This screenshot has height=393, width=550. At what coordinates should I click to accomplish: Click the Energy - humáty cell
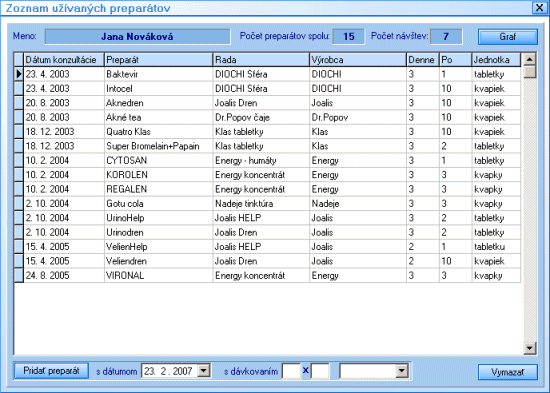tap(261, 160)
